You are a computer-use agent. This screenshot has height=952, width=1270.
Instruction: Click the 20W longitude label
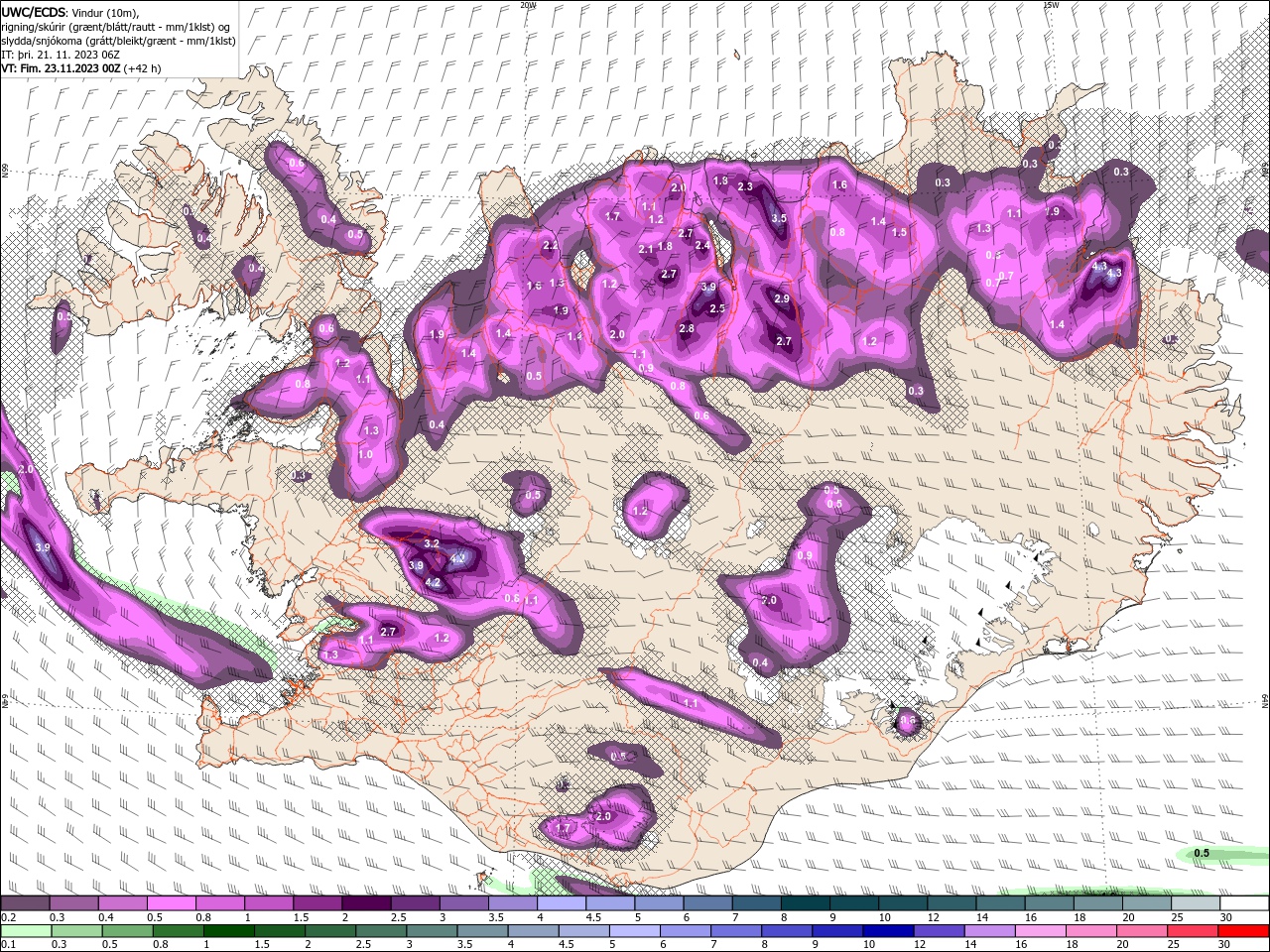[528, 5]
